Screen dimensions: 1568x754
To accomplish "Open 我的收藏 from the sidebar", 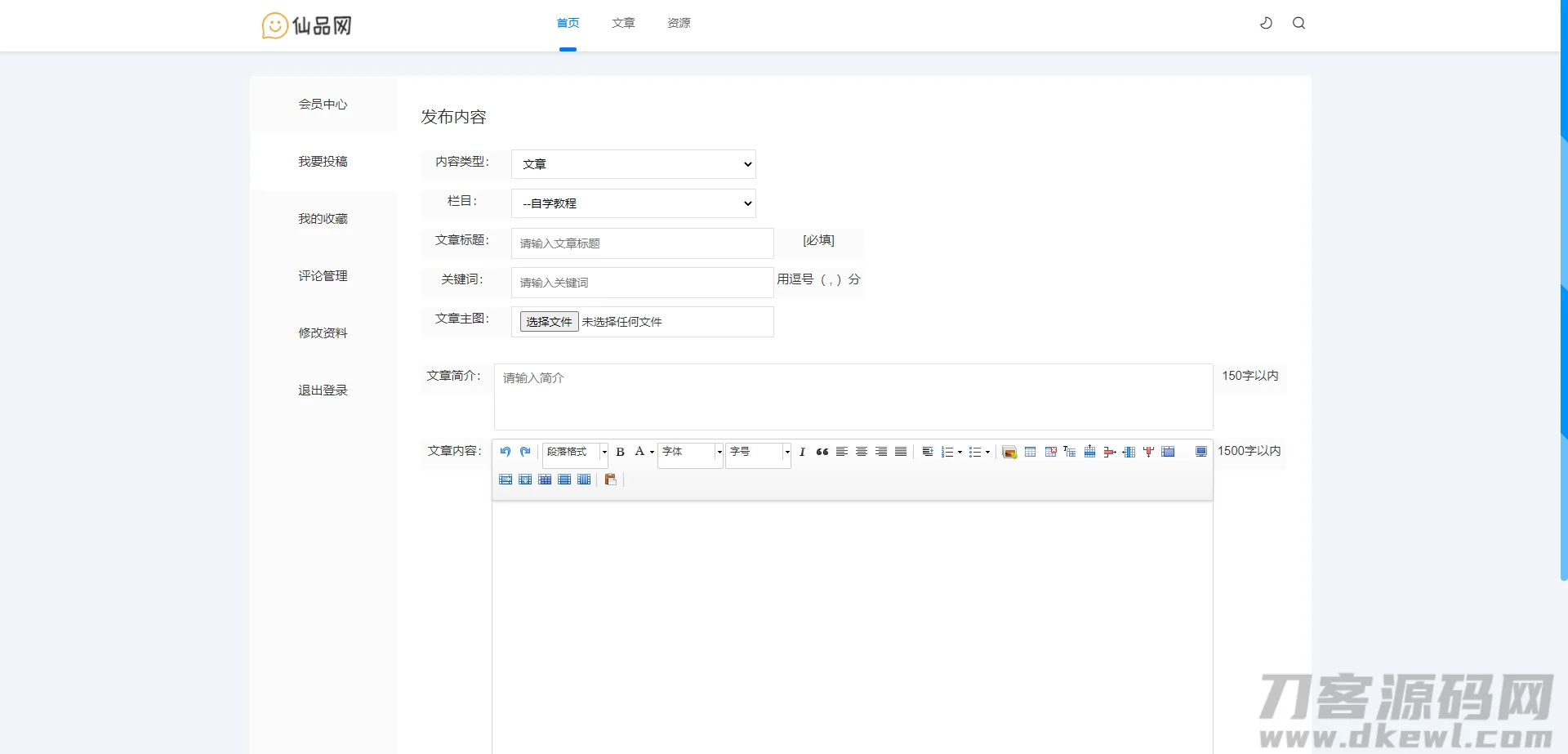I will click(323, 218).
